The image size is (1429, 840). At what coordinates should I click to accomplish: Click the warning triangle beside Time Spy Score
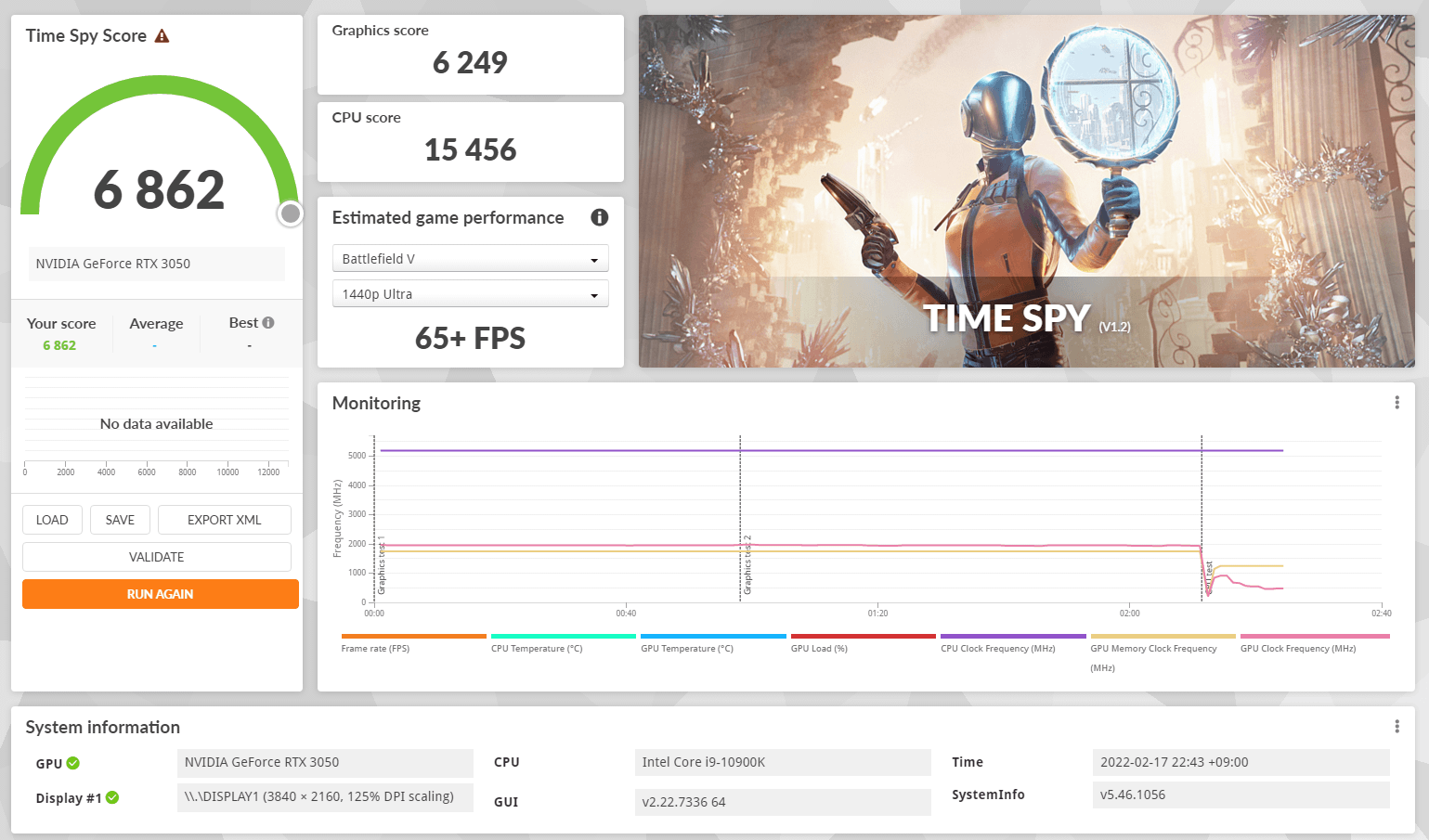162,36
